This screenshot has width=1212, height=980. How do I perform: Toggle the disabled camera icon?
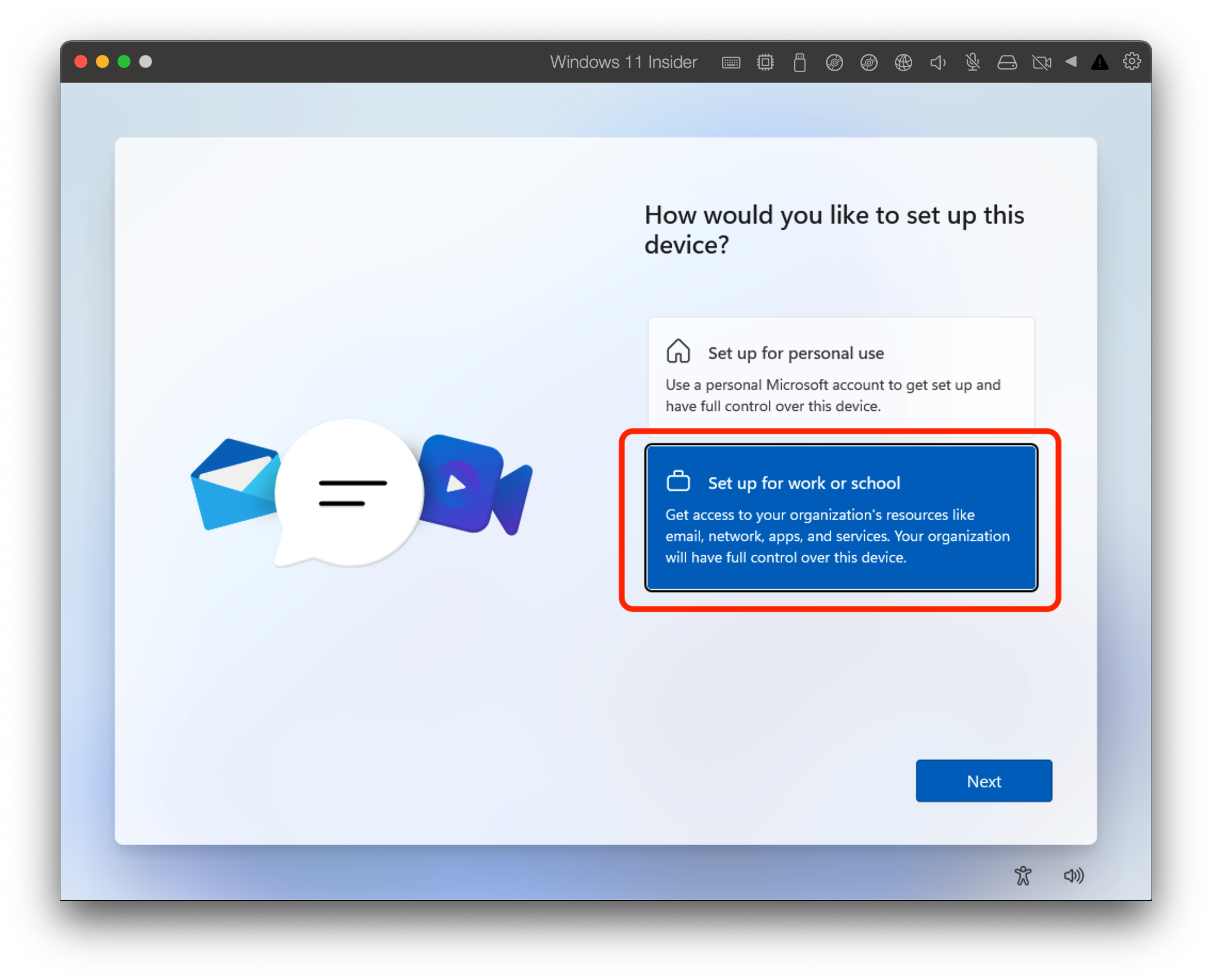click(1041, 62)
